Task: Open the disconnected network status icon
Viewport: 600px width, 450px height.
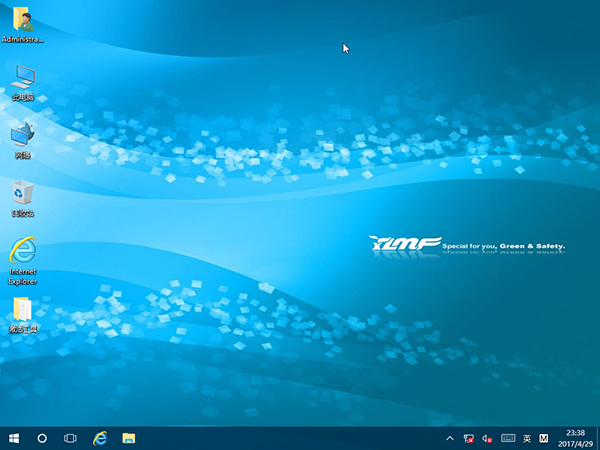Action: (469, 438)
